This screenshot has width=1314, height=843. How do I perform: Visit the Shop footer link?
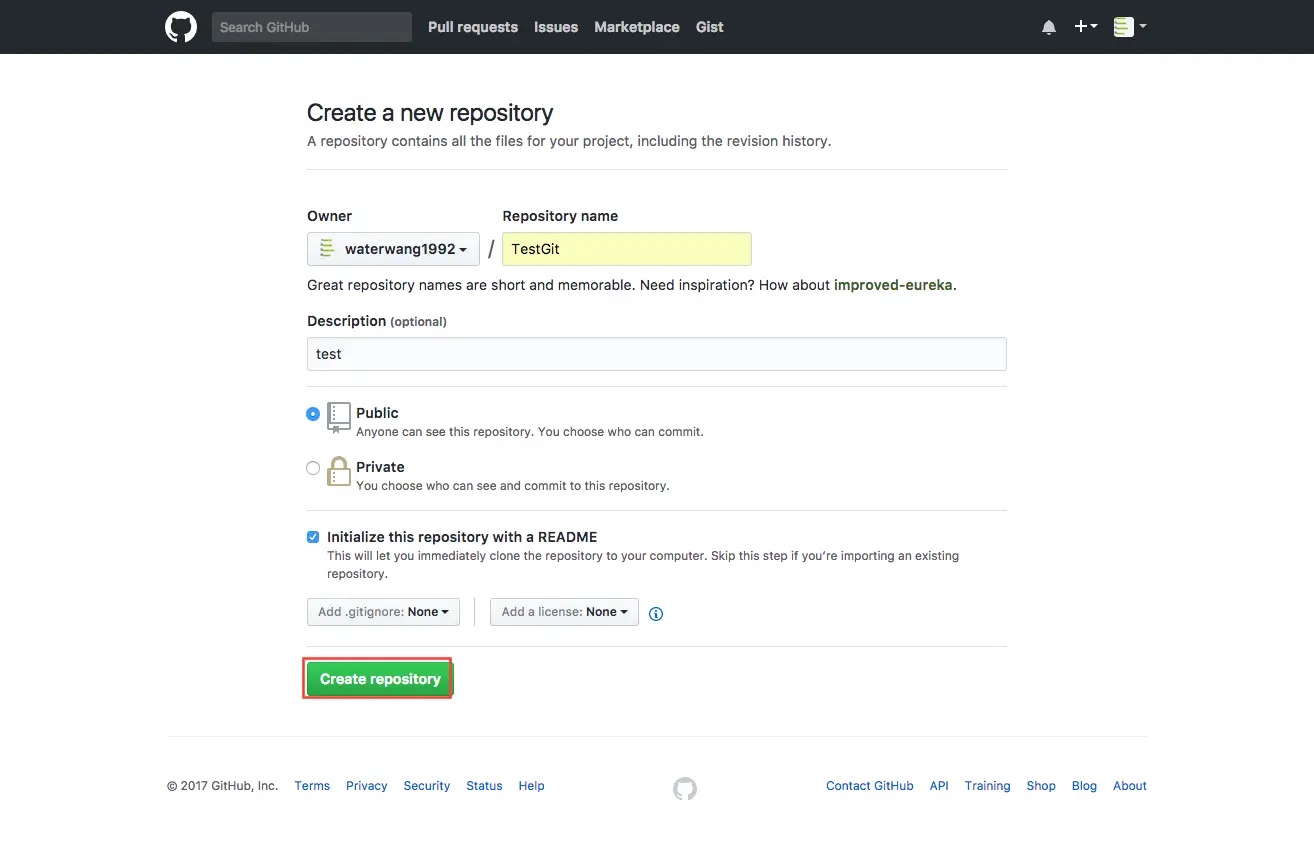click(x=1041, y=786)
